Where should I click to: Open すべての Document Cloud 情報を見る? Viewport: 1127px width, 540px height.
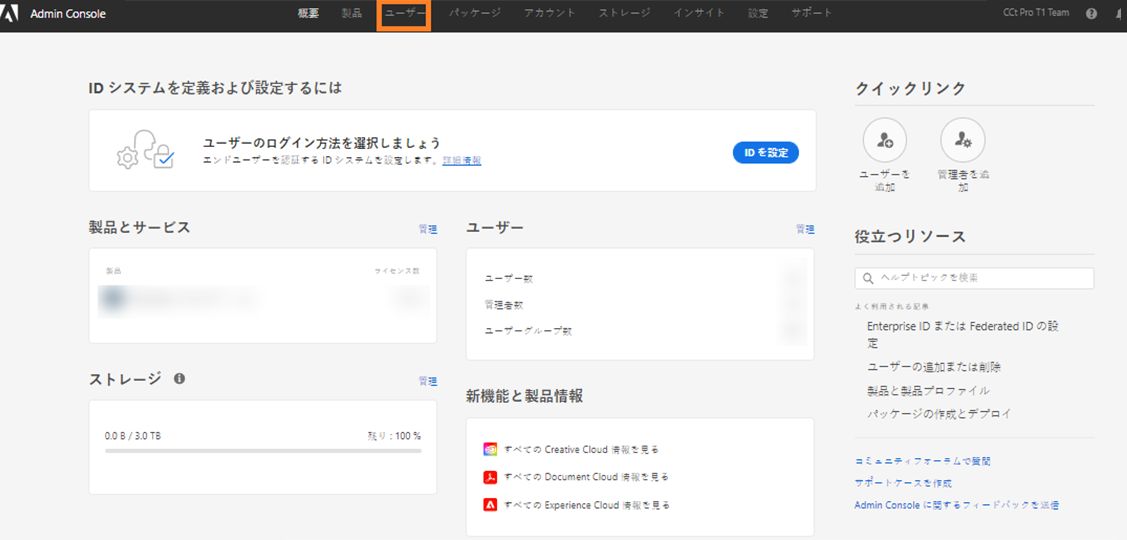point(586,477)
